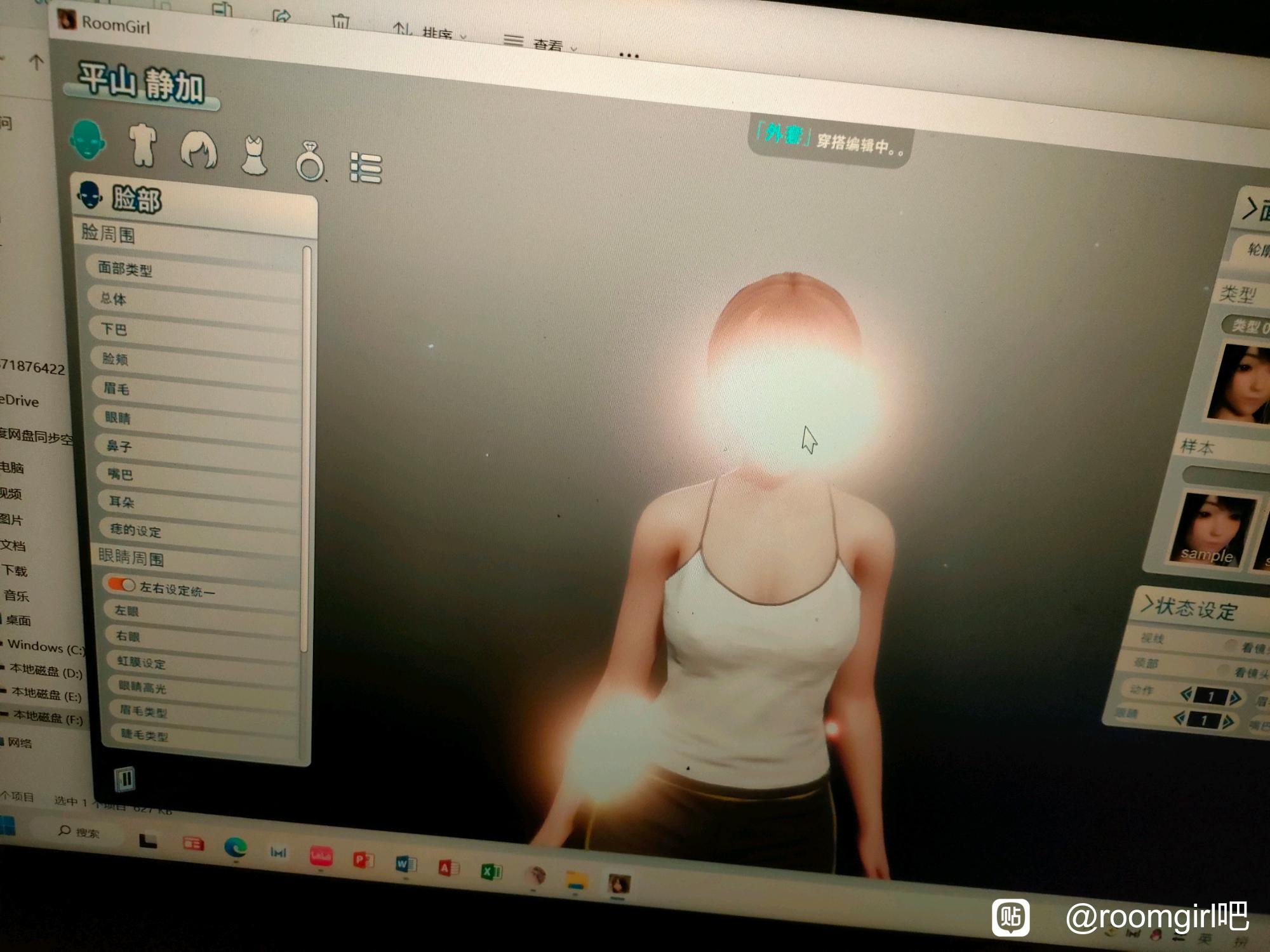
Task: Open Excel from the taskbar
Action: point(491,871)
